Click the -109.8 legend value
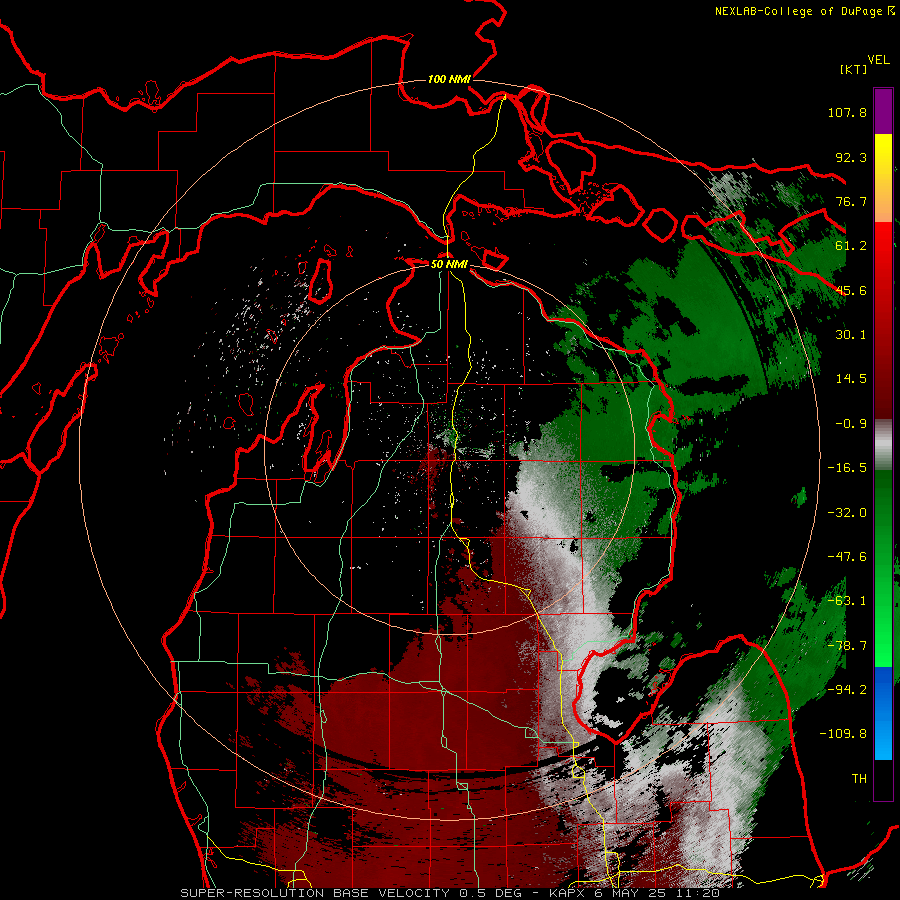 coord(843,734)
